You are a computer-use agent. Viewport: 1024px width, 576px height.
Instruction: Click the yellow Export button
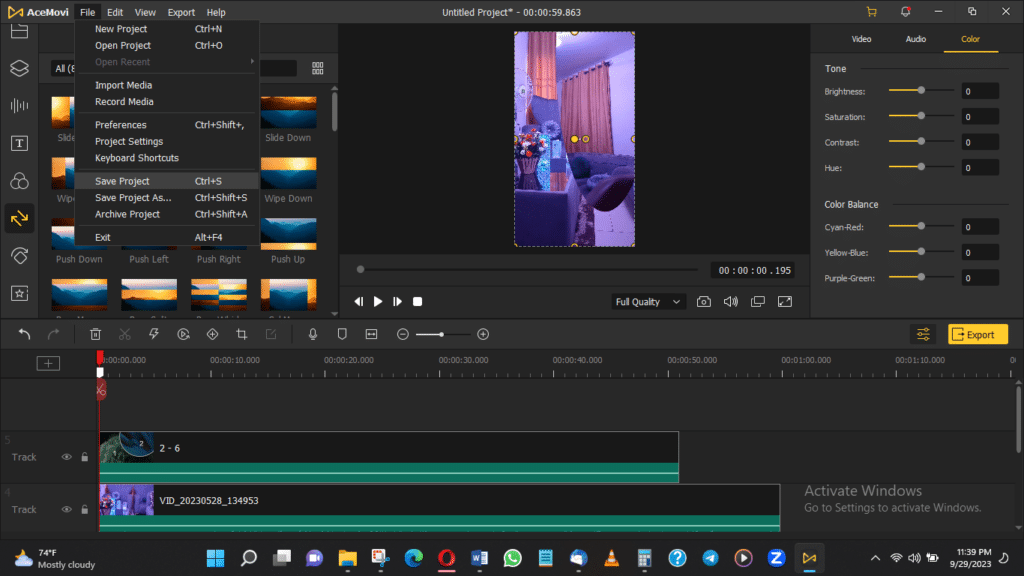(x=977, y=335)
